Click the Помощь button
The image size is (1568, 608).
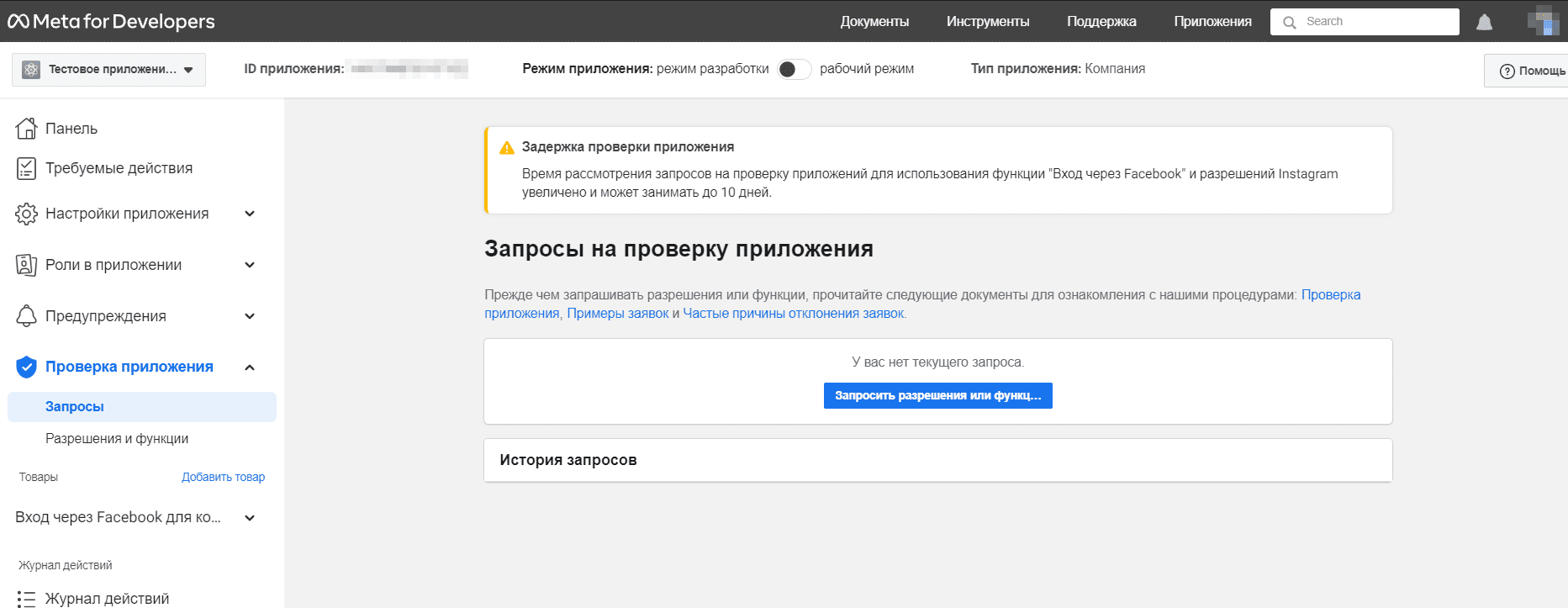pos(1526,71)
